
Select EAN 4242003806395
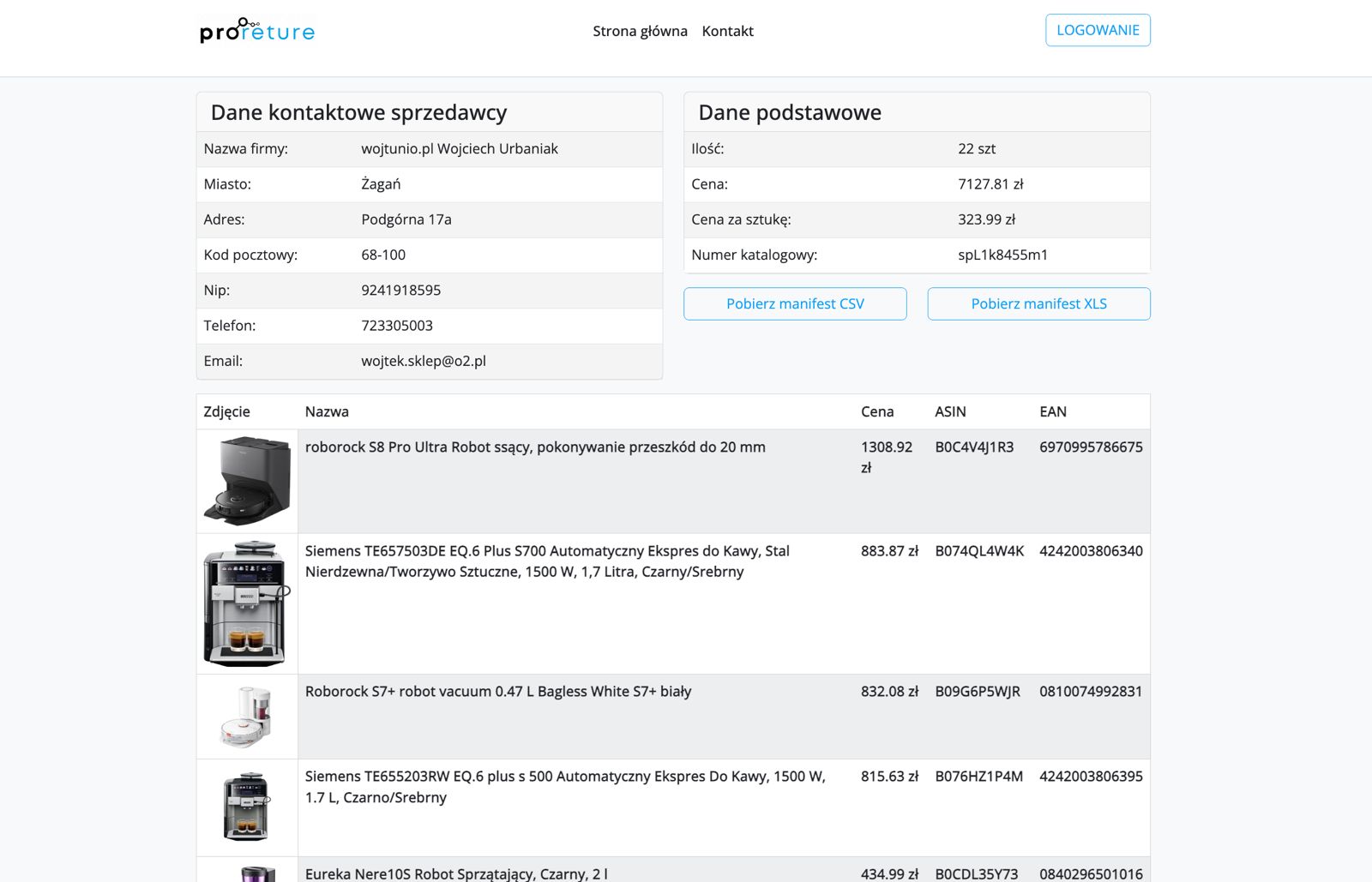[1091, 776]
